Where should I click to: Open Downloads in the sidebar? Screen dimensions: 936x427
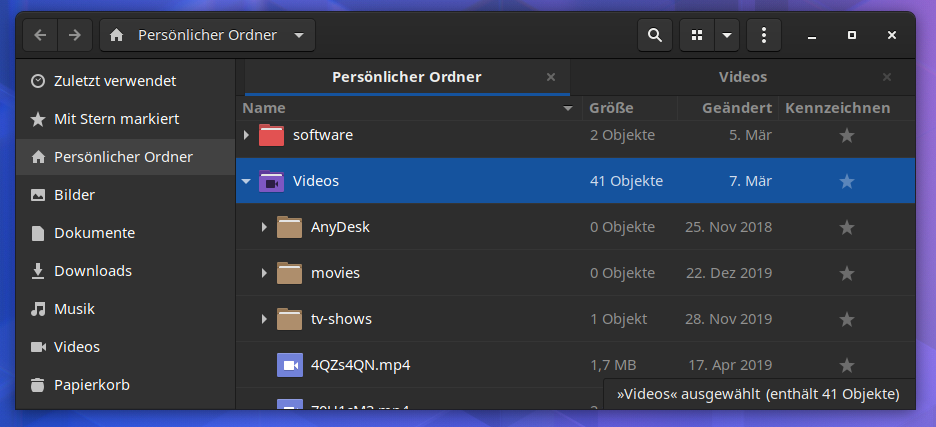92,271
